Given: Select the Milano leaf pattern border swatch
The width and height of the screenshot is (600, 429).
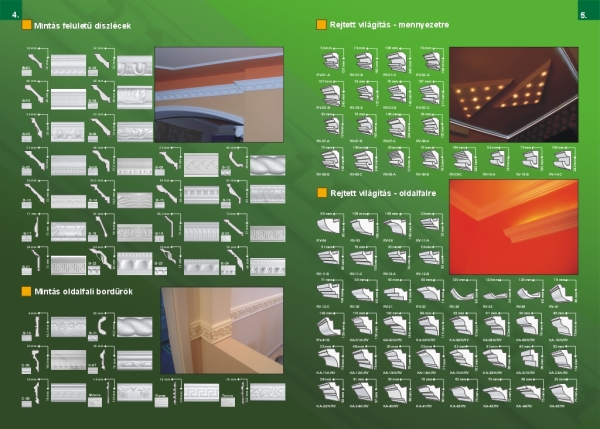Looking at the screenshot, I should click(135, 393).
